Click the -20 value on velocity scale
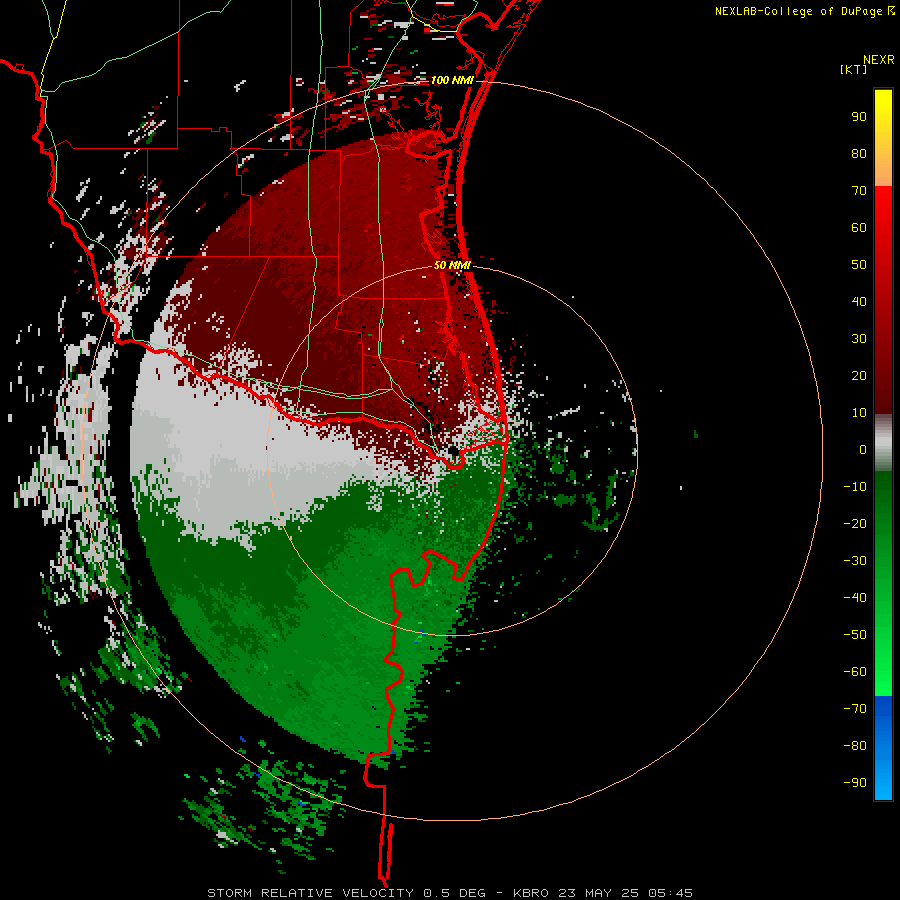 855,524
